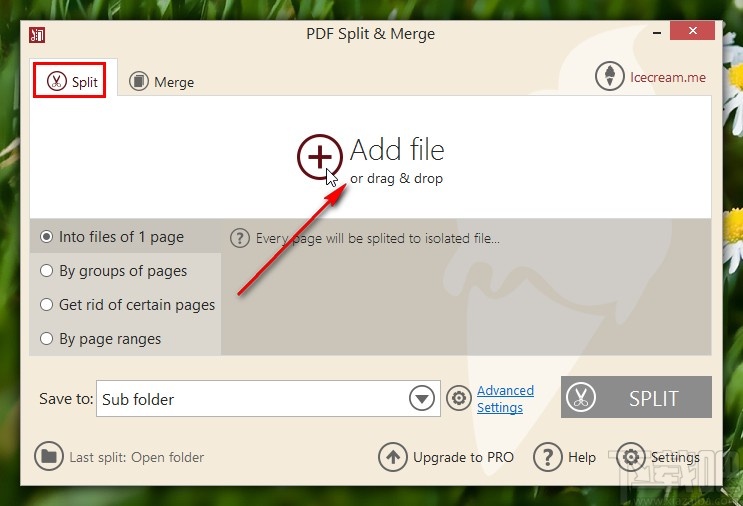743x506 pixels.
Task: Visit the Icecream.me link
Action: click(x=668, y=77)
